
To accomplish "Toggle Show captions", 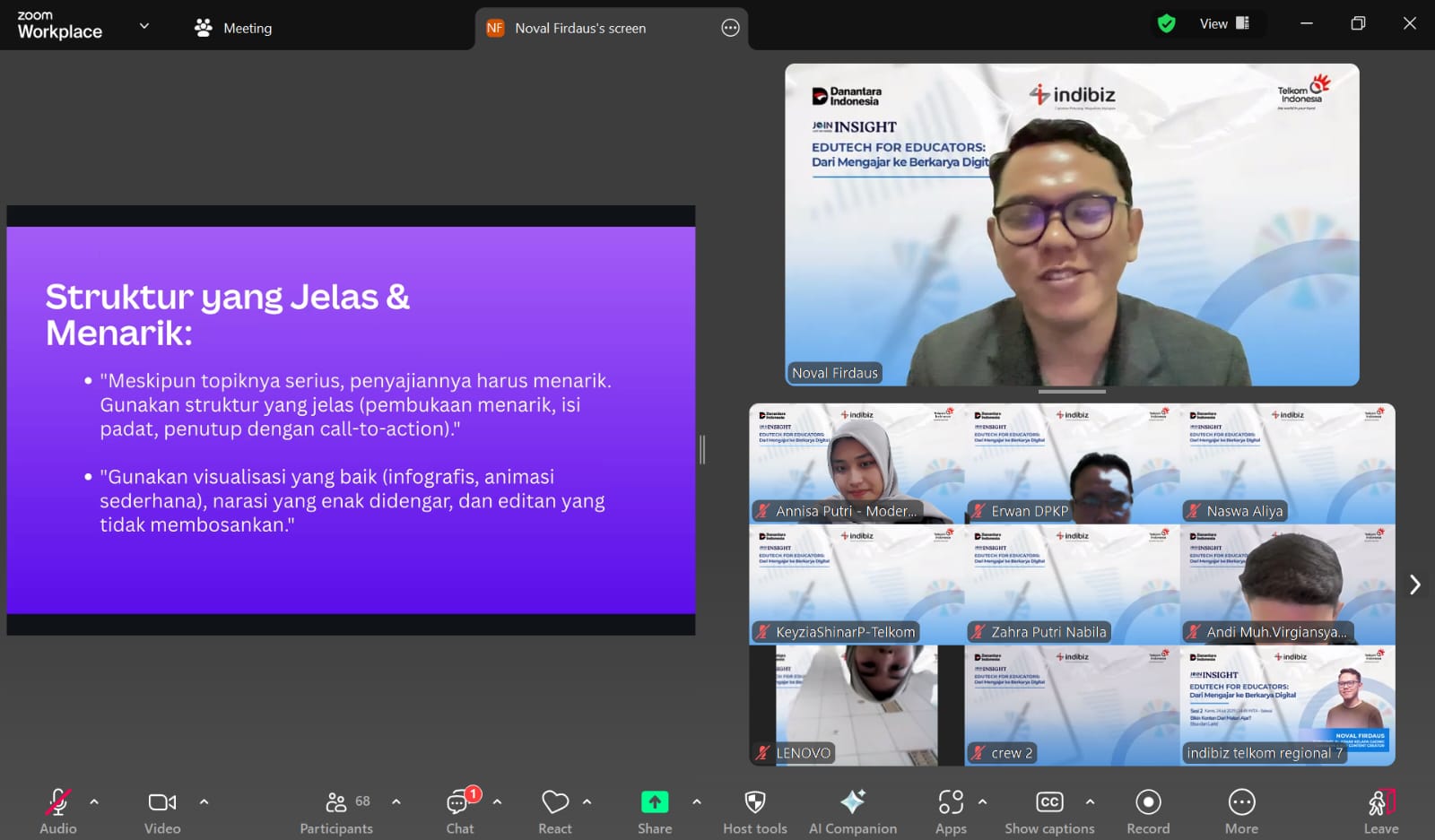I will pos(1049,811).
